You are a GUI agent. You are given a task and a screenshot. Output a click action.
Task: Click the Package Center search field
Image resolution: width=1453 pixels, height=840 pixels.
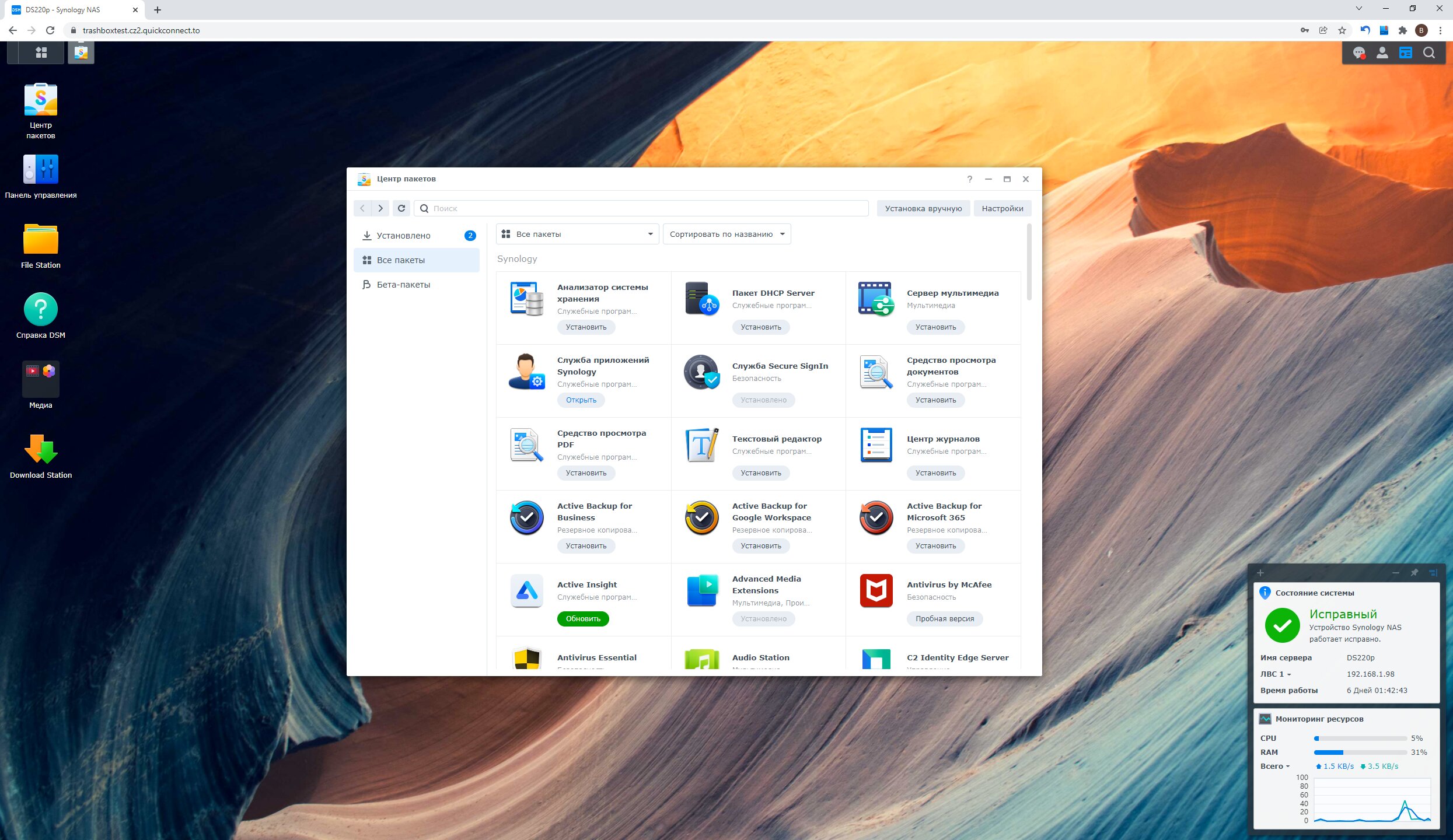click(x=641, y=208)
